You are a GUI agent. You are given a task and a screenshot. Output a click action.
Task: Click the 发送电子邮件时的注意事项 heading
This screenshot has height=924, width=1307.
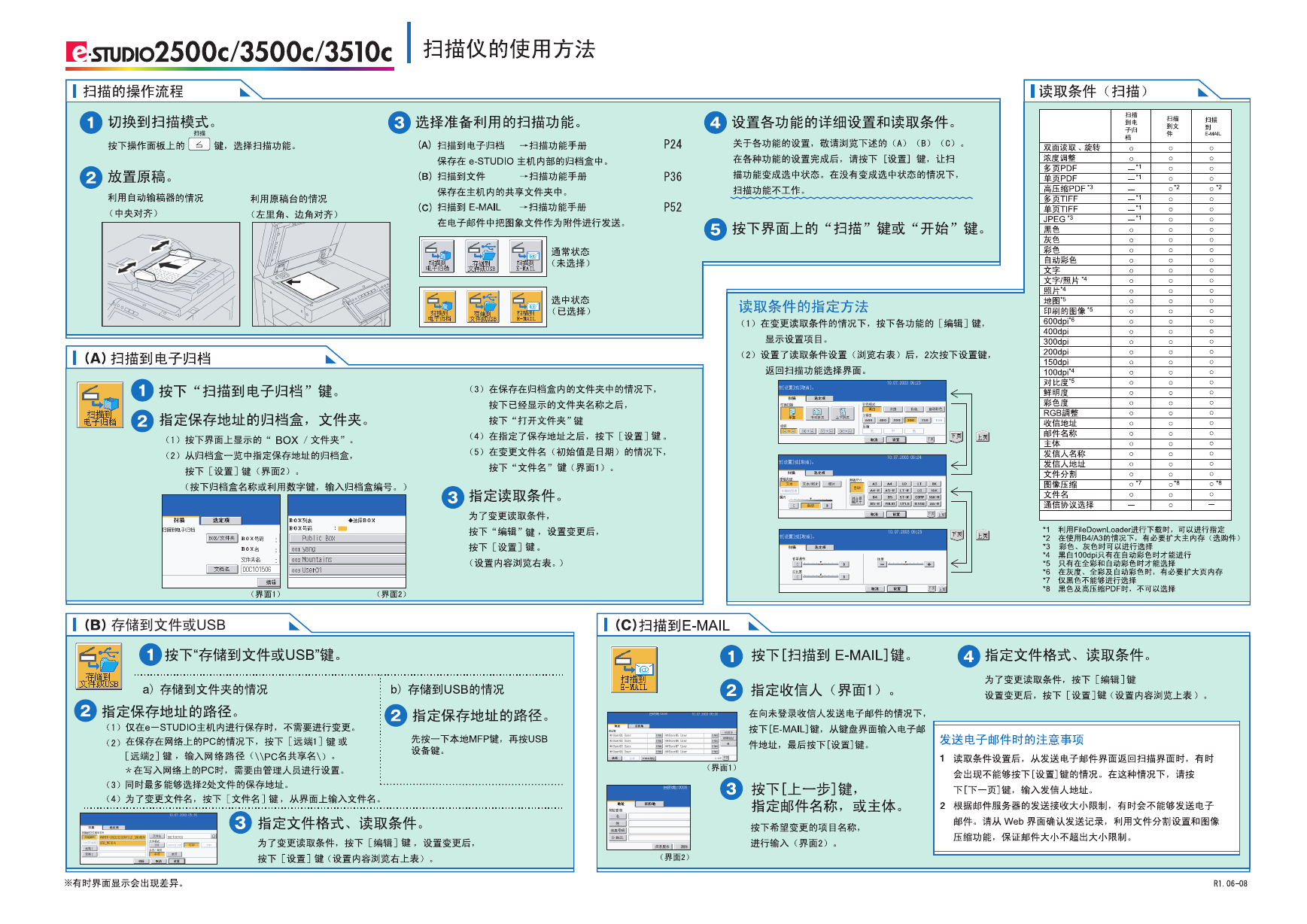(1011, 740)
